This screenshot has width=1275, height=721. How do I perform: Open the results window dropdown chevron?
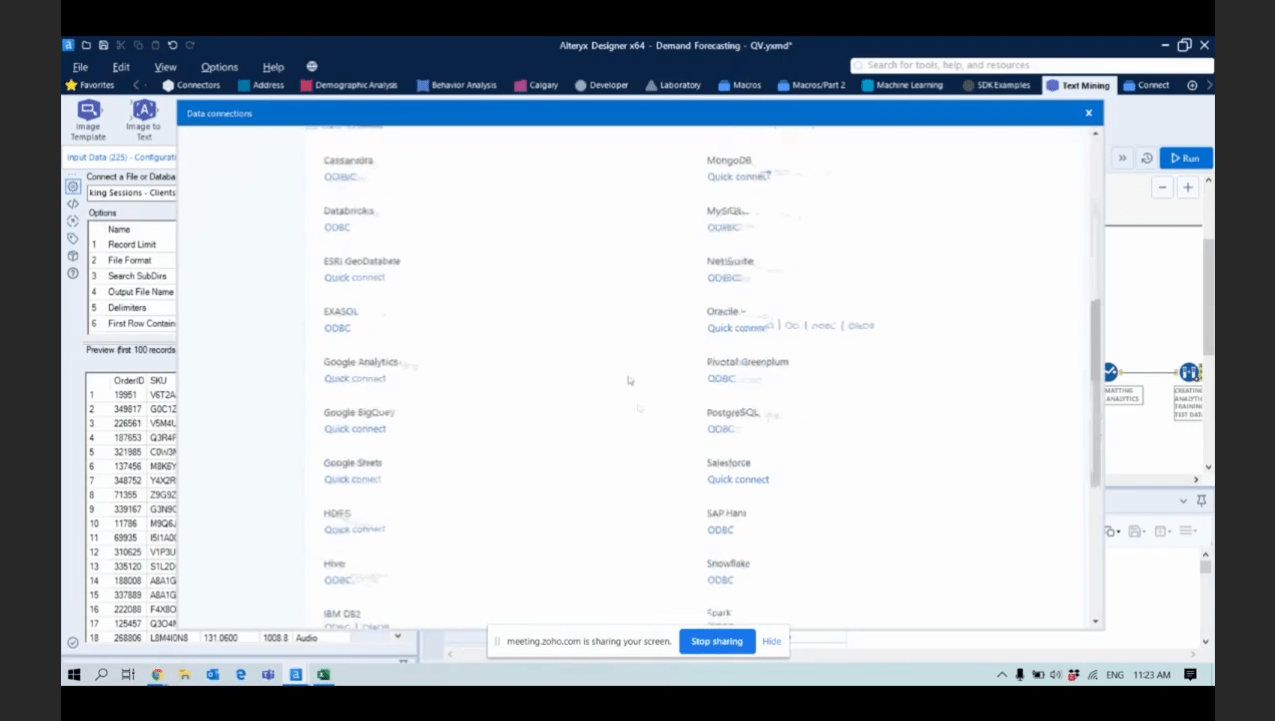pyautogui.click(x=1184, y=500)
